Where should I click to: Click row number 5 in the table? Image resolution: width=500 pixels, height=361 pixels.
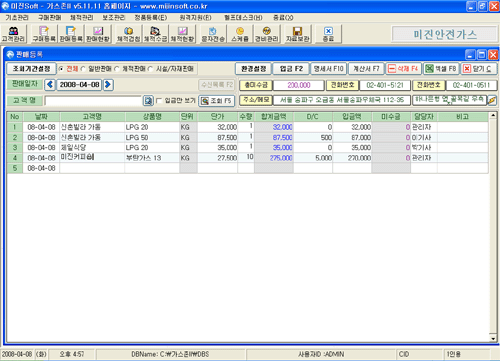(x=15, y=168)
